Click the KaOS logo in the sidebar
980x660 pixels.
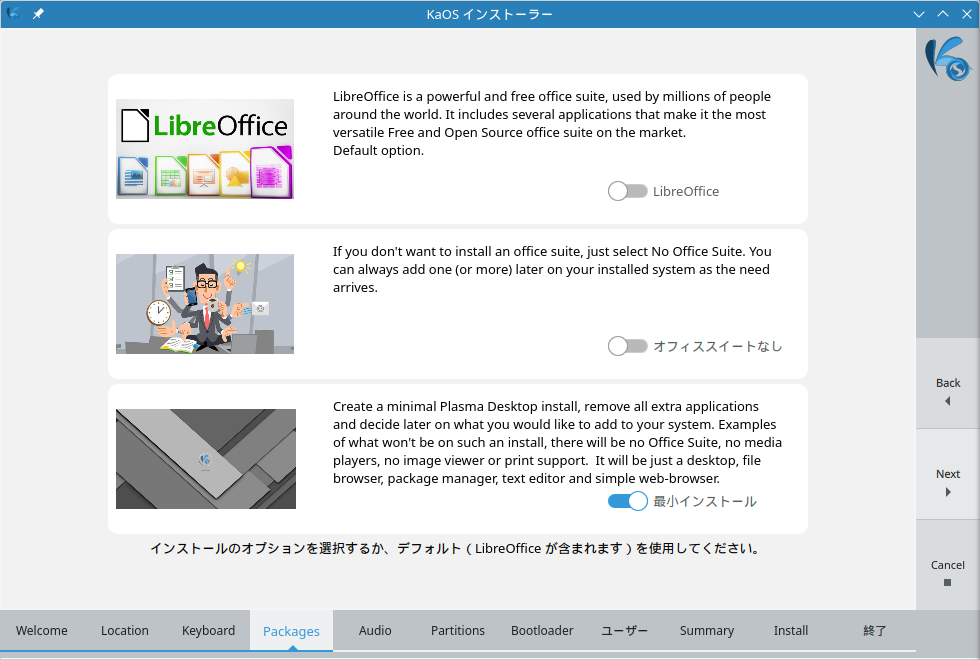click(x=948, y=59)
